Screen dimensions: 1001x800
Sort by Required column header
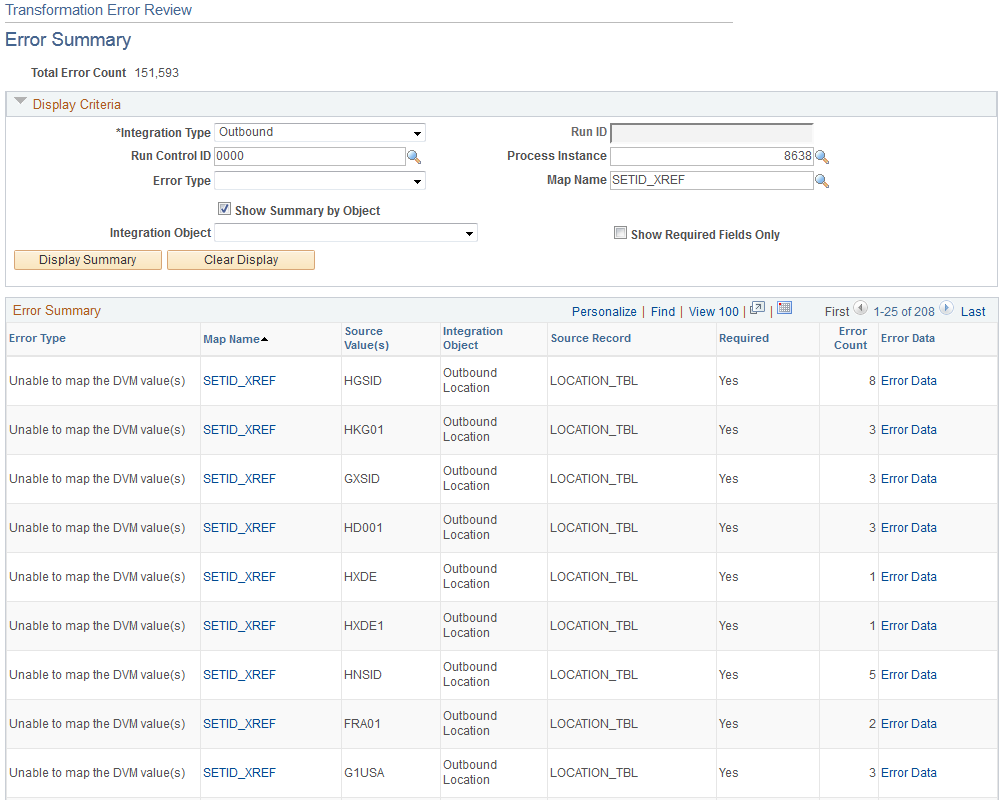[744, 338]
